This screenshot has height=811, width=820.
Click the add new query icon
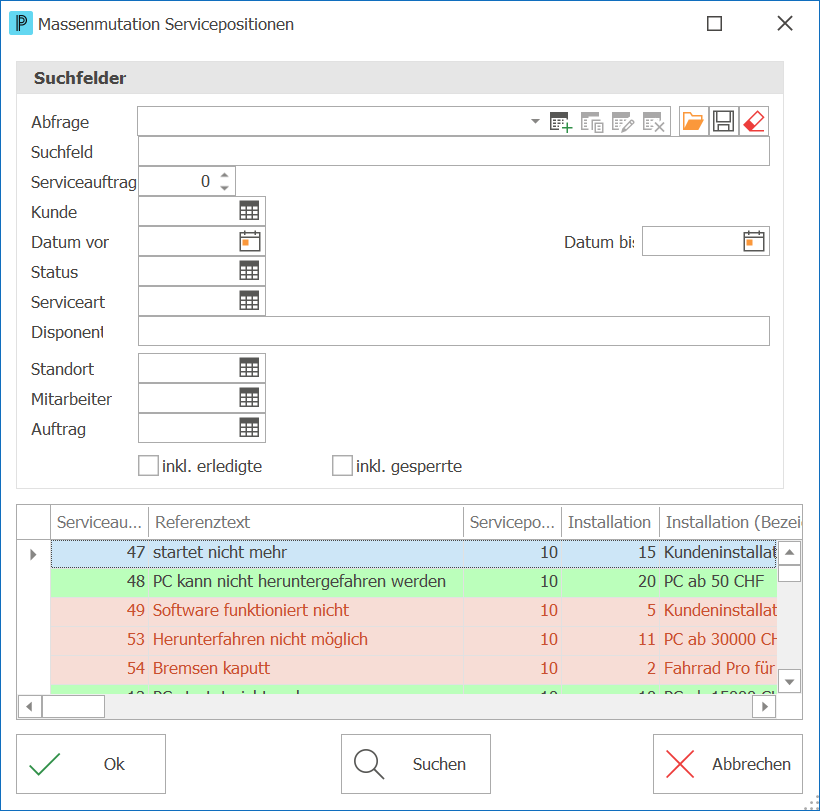561,122
